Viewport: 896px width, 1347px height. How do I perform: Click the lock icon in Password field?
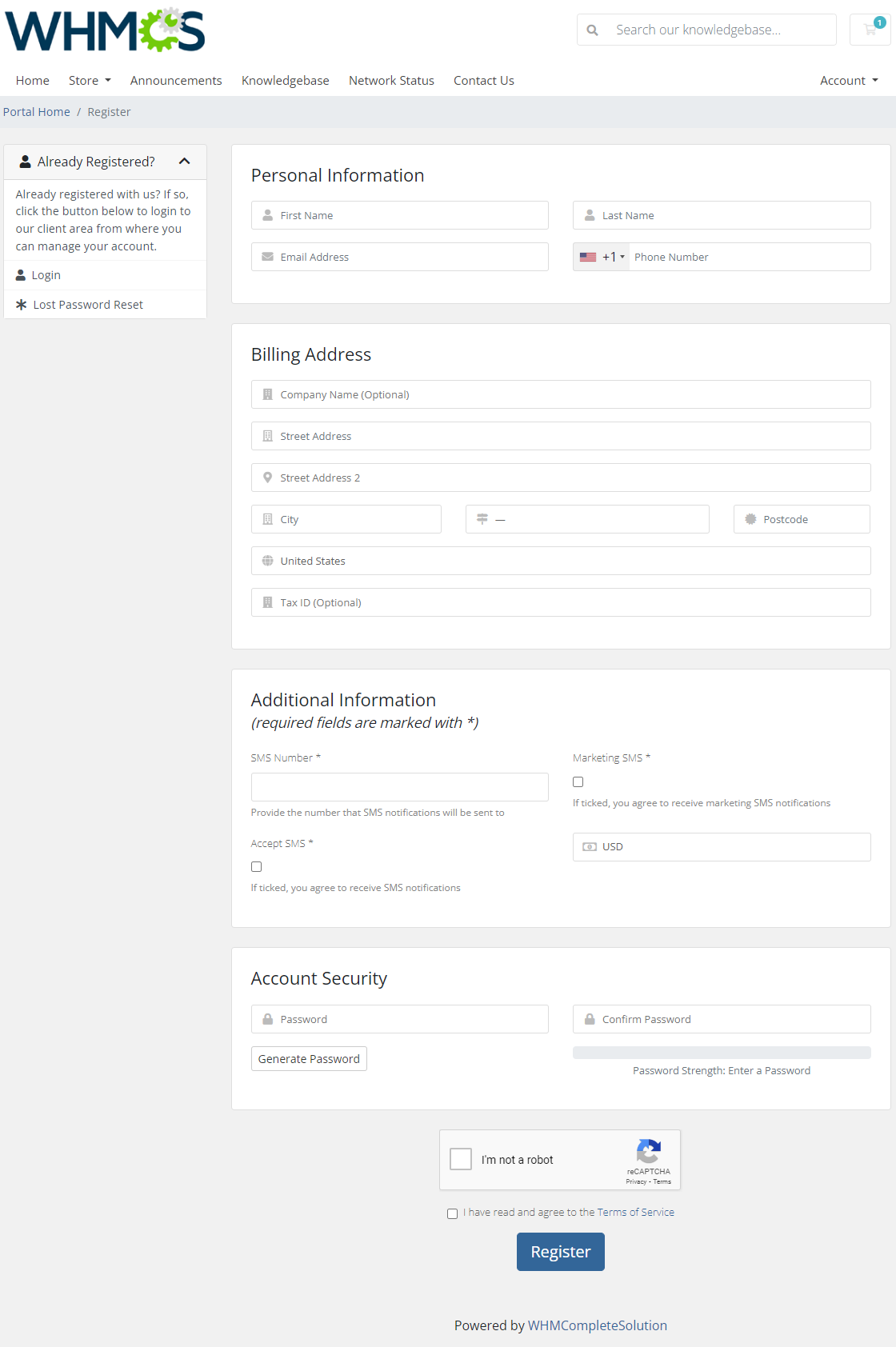tap(268, 1019)
